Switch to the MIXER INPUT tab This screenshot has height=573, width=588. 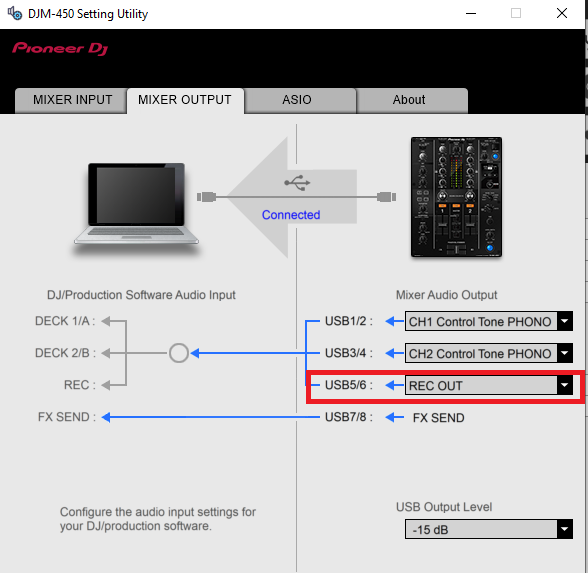point(71,100)
